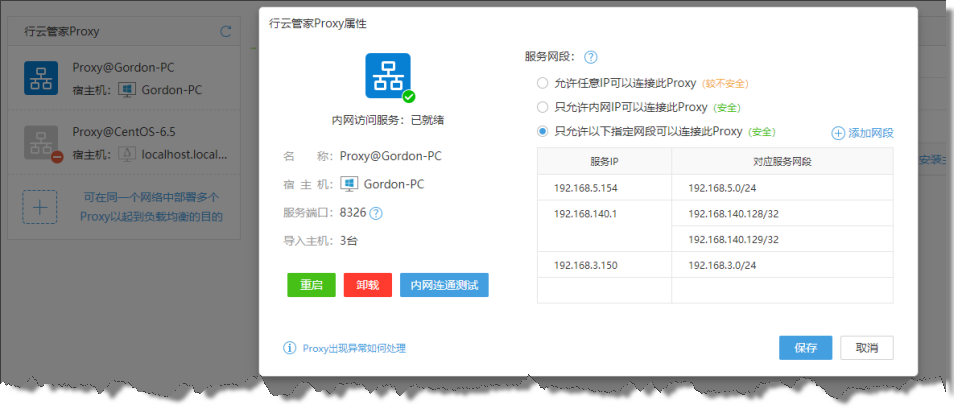Image resolution: width=954 pixels, height=408 pixels.
Task: Select the Proxy@CentOS-6.5 offline proxy icon
Action: click(x=41, y=143)
